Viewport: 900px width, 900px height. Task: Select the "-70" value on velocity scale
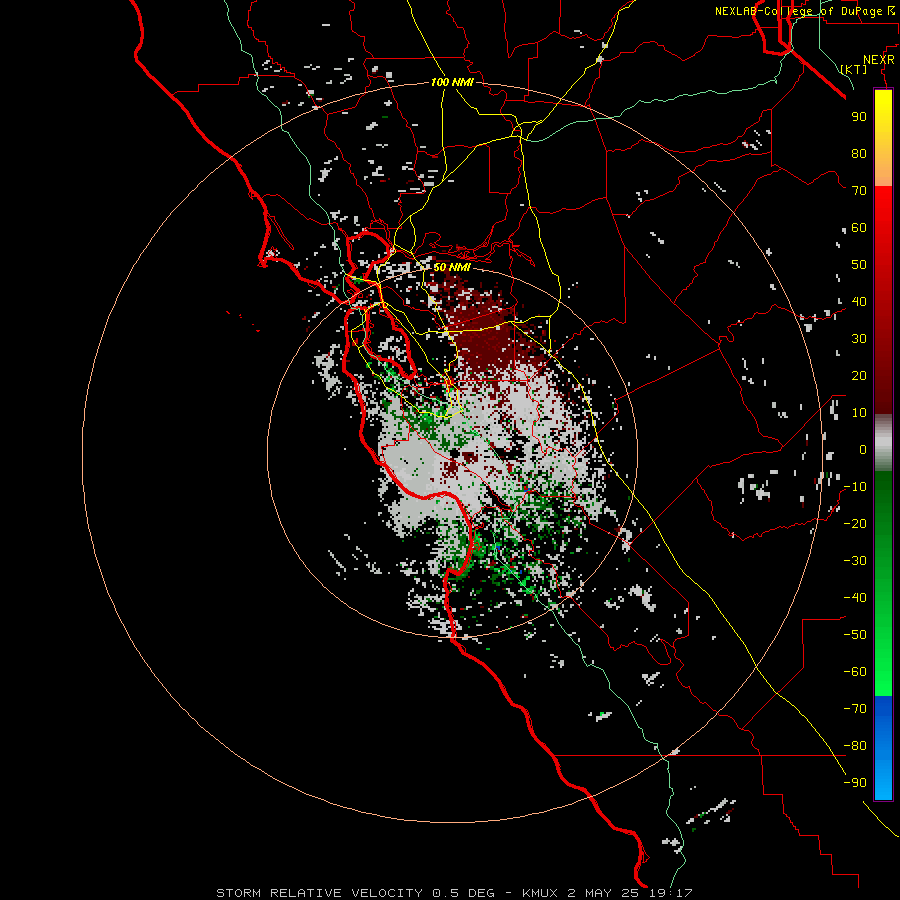(855, 709)
